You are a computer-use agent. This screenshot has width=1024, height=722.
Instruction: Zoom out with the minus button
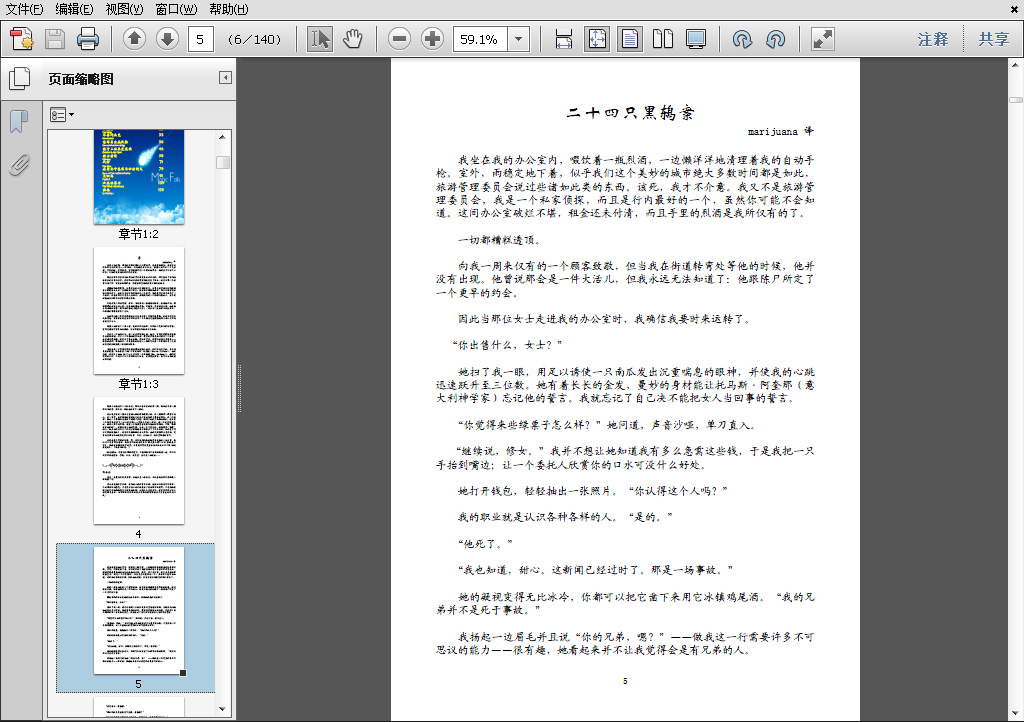[399, 39]
